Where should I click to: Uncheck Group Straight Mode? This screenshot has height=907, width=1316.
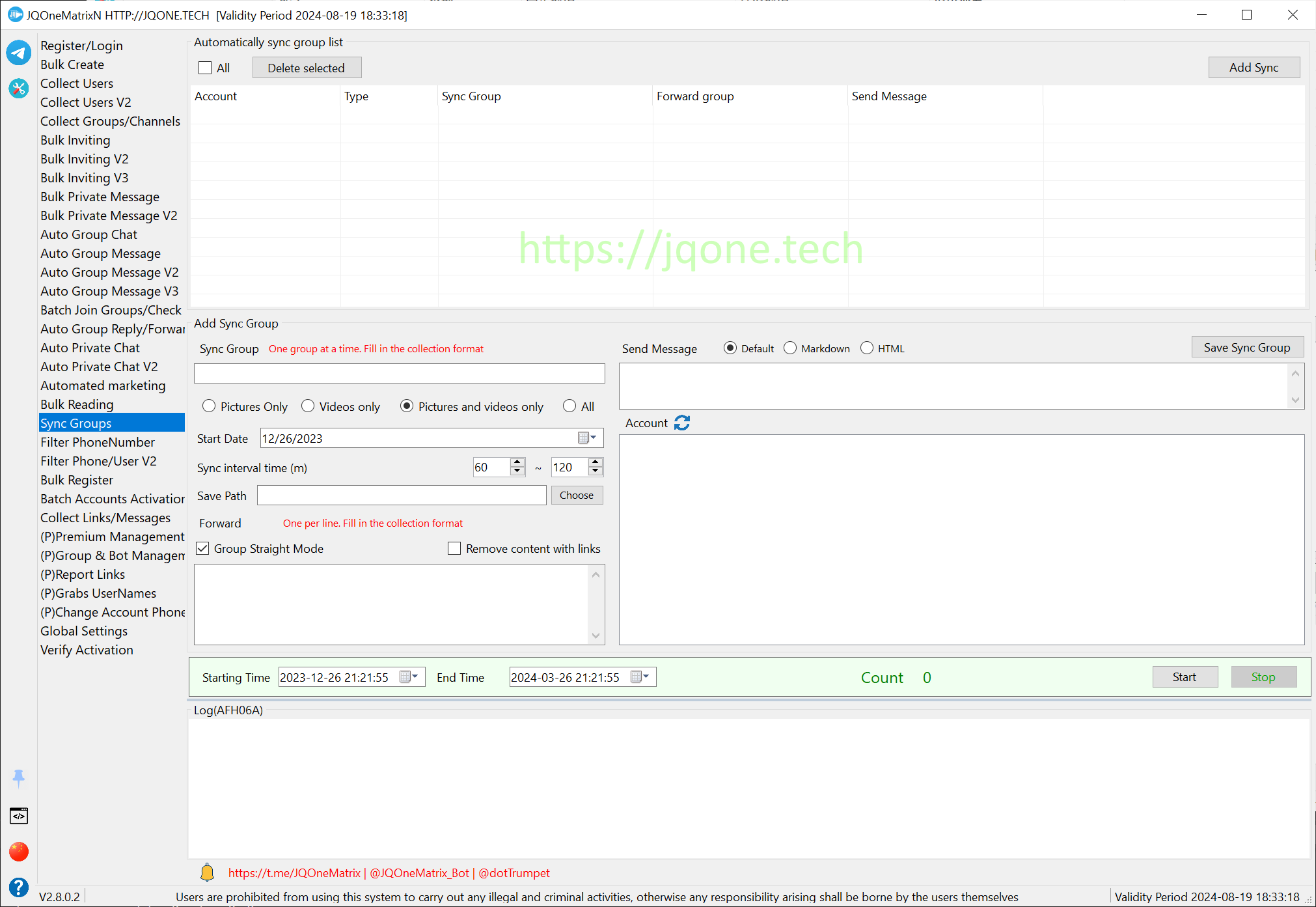coord(203,549)
